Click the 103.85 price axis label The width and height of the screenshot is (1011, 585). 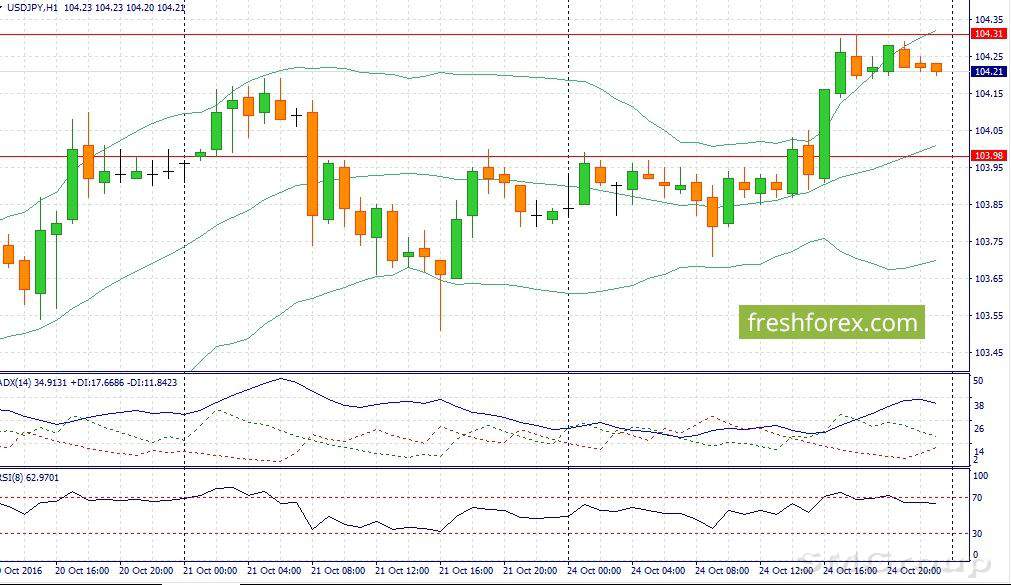(988, 205)
